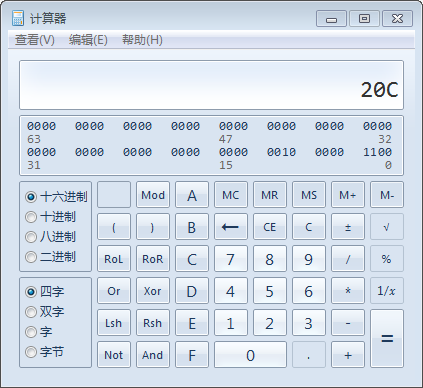Click hex digit E key

[x=192, y=323]
